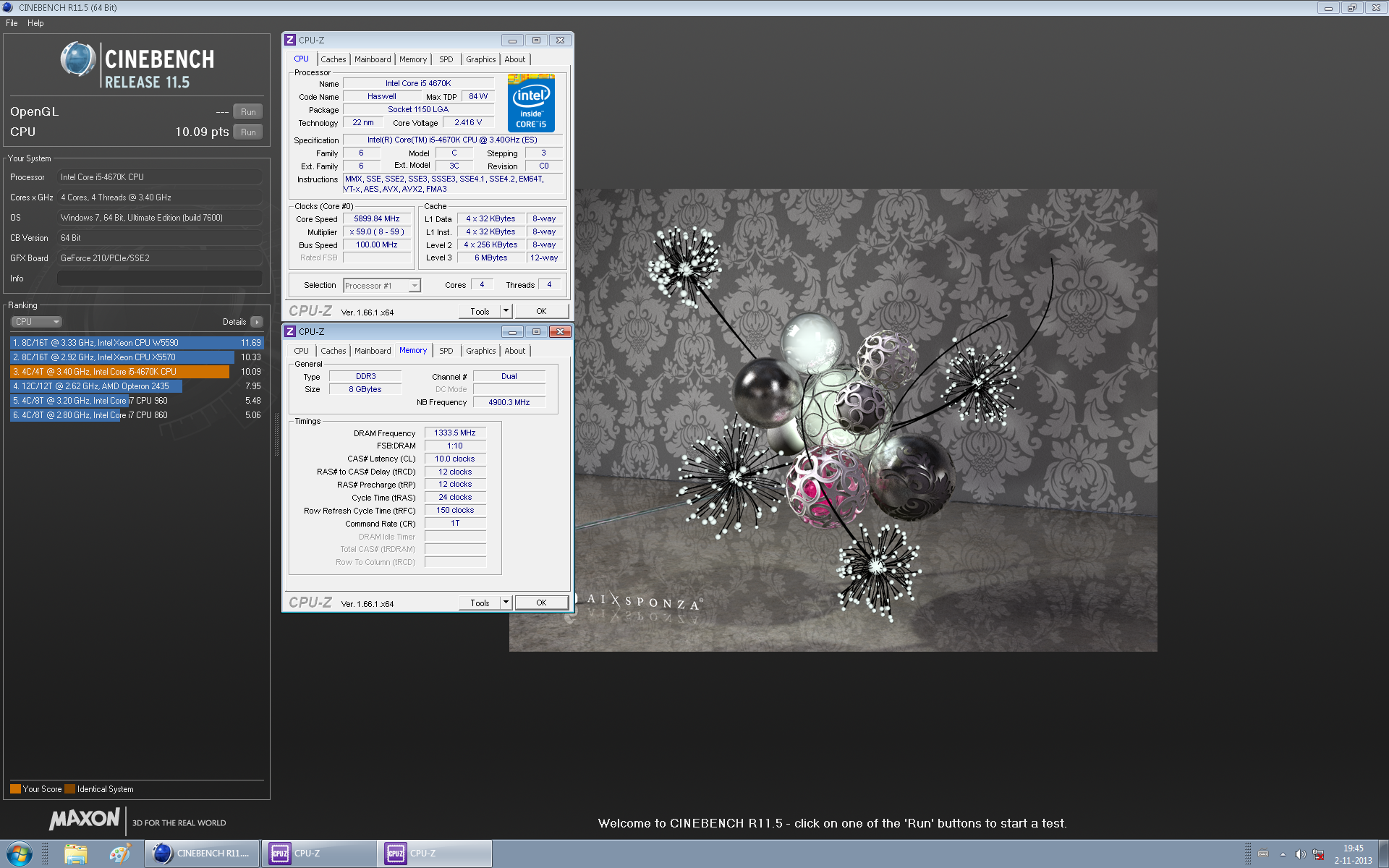Click Show desktop button at taskbar end

click(1383, 854)
